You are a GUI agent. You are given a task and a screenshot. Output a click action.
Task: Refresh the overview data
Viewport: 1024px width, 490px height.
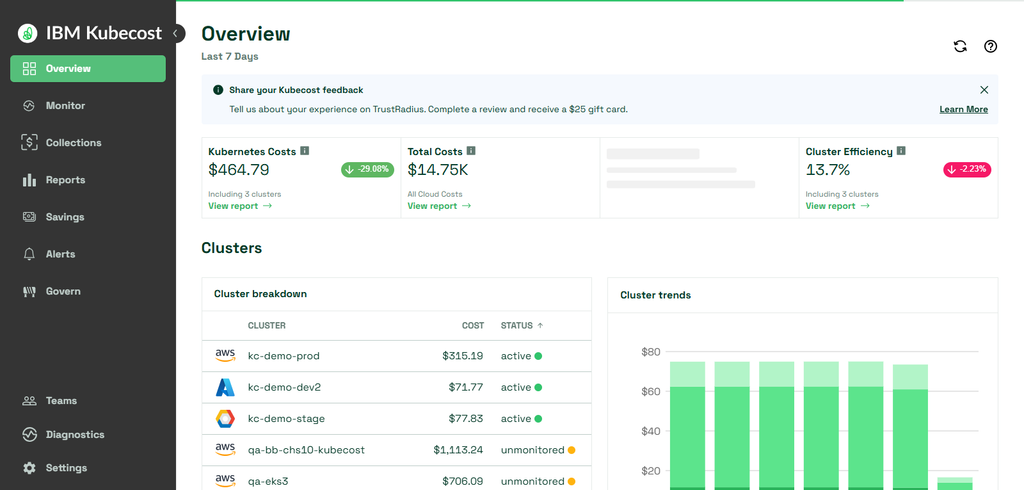click(x=960, y=46)
